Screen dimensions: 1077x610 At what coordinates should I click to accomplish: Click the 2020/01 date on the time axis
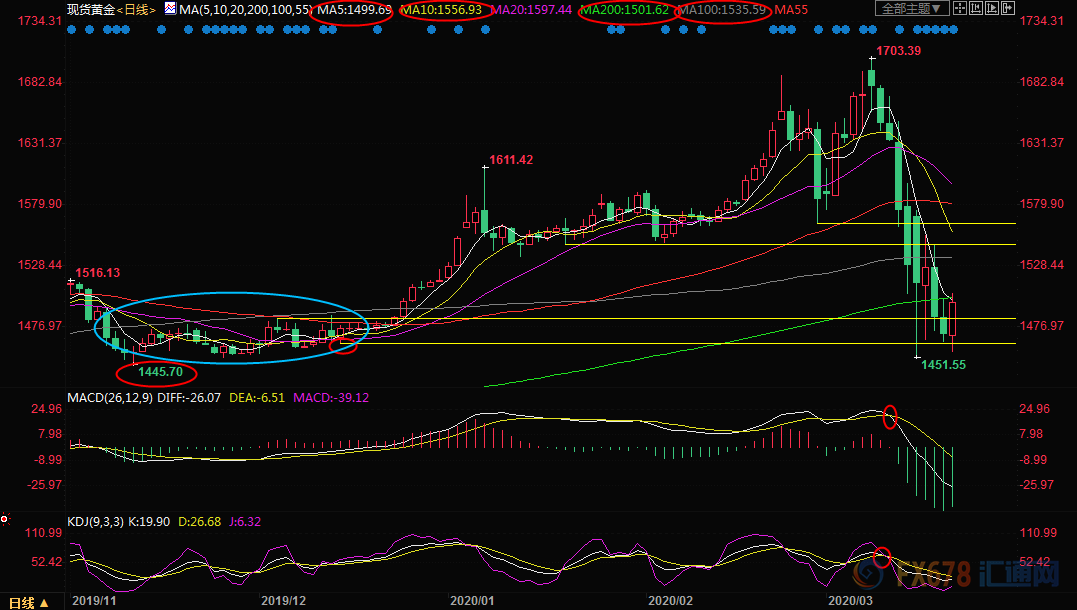tap(472, 602)
